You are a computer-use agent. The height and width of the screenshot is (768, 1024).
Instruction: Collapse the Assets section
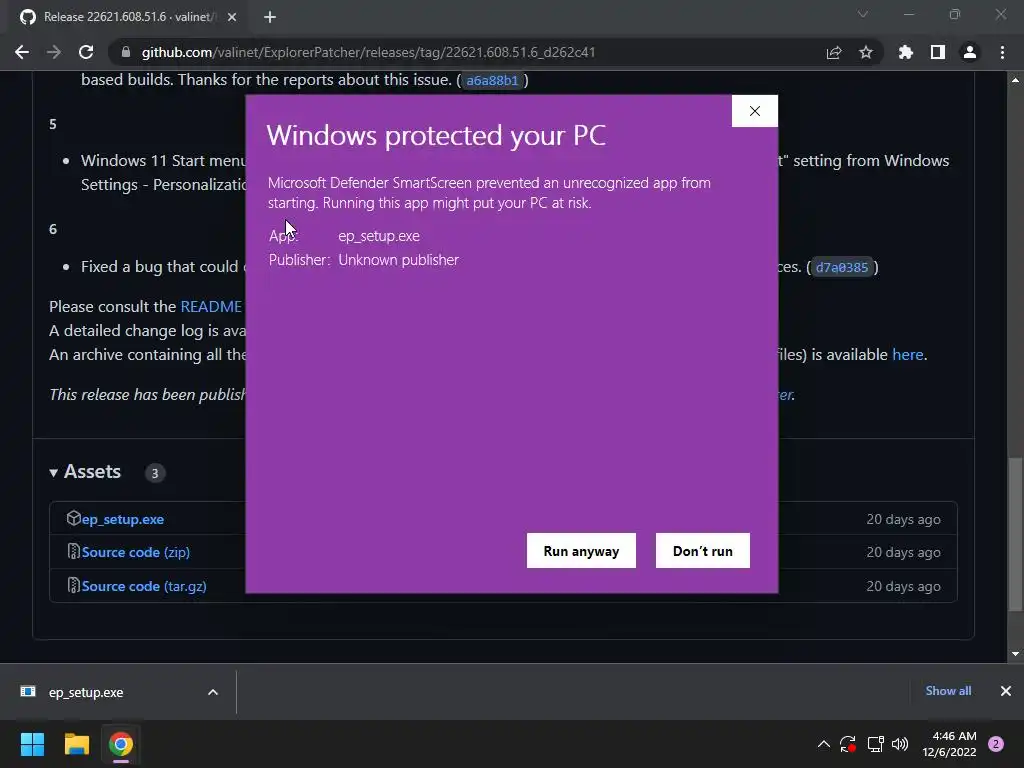(86, 472)
